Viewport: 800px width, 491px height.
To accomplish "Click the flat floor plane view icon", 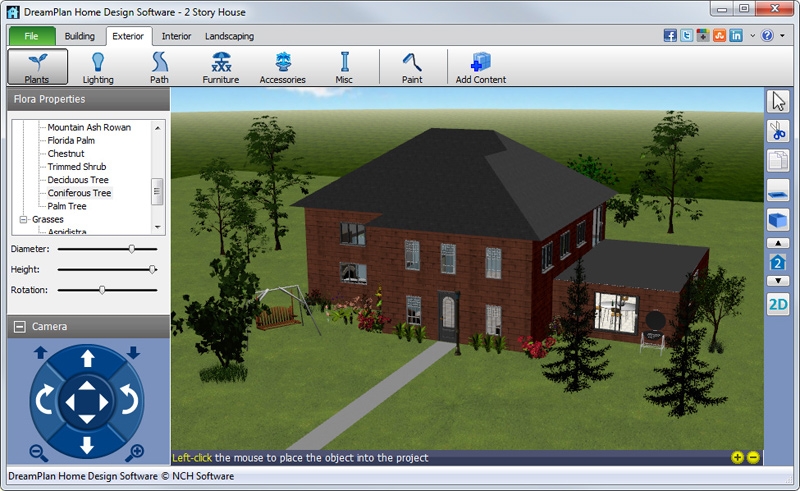I will [778, 190].
